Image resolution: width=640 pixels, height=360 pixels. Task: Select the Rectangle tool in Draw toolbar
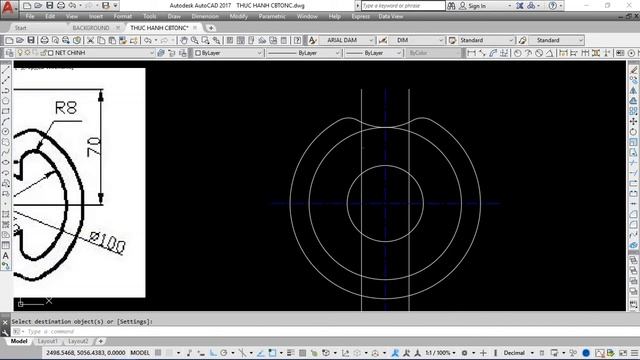point(6,111)
